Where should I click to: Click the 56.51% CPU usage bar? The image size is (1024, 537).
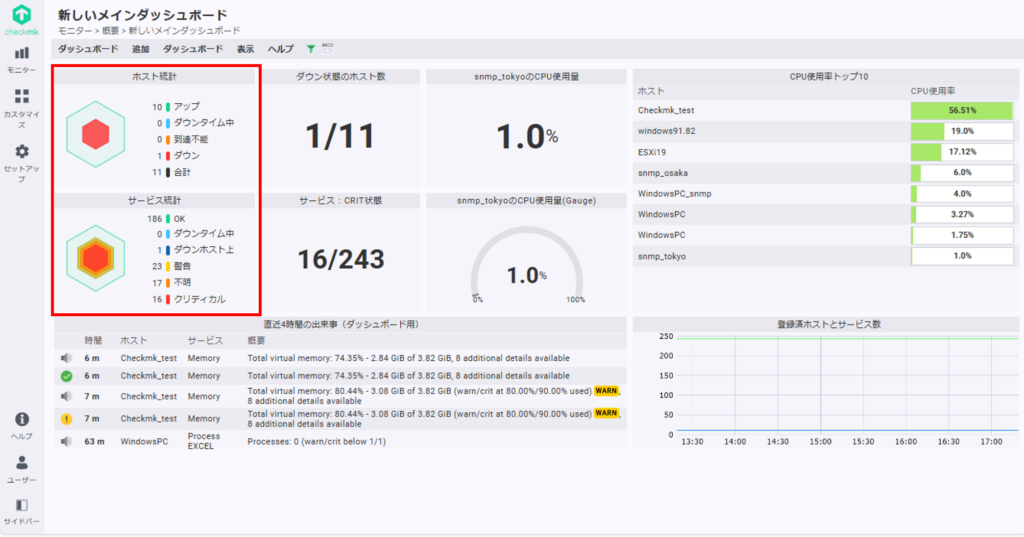[x=962, y=110]
